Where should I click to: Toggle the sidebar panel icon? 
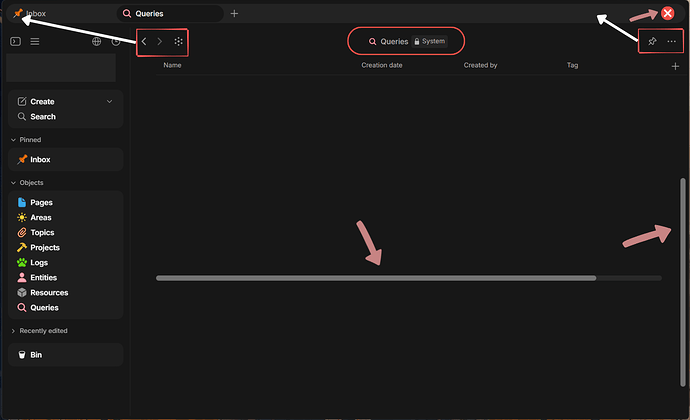point(15,41)
